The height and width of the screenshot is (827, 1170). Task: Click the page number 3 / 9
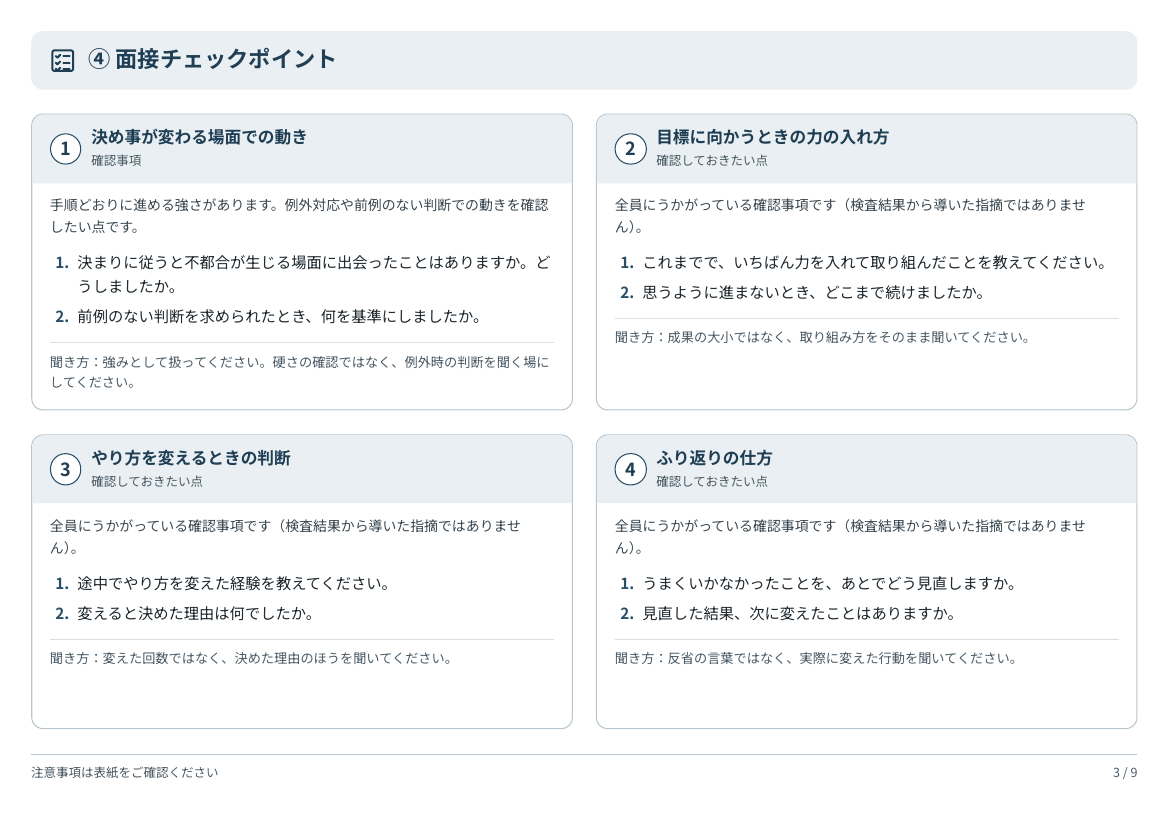pos(1125,773)
